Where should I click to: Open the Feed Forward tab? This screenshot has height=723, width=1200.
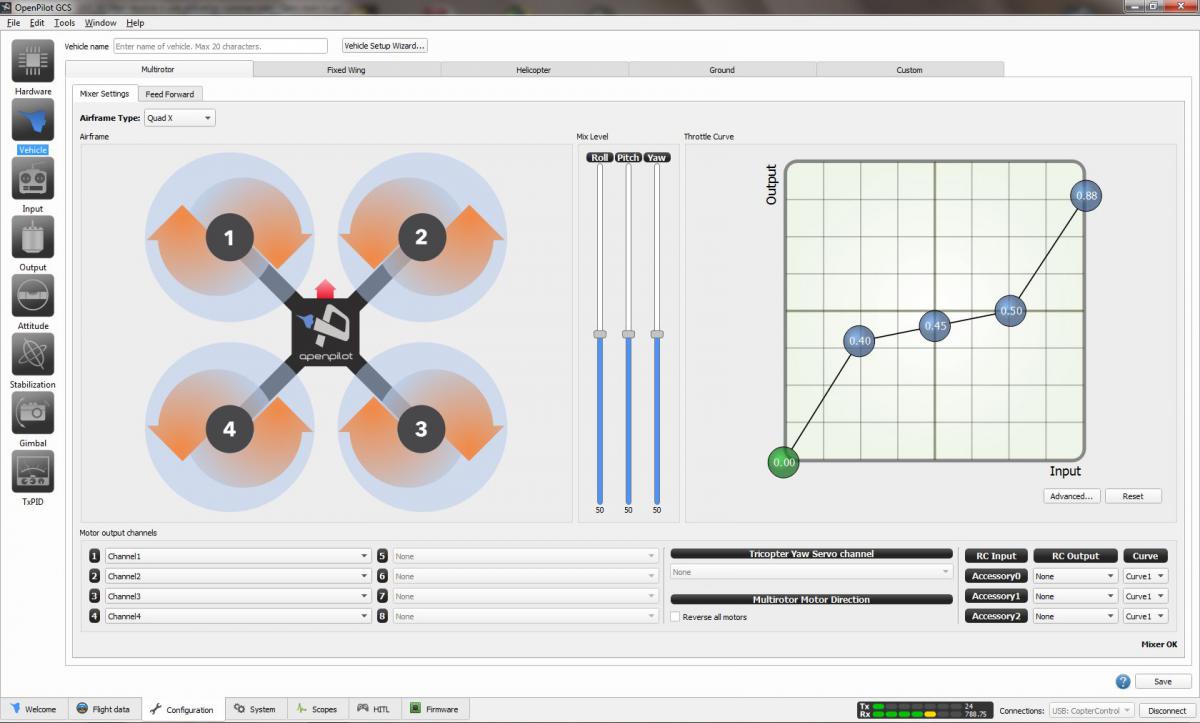pyautogui.click(x=170, y=94)
